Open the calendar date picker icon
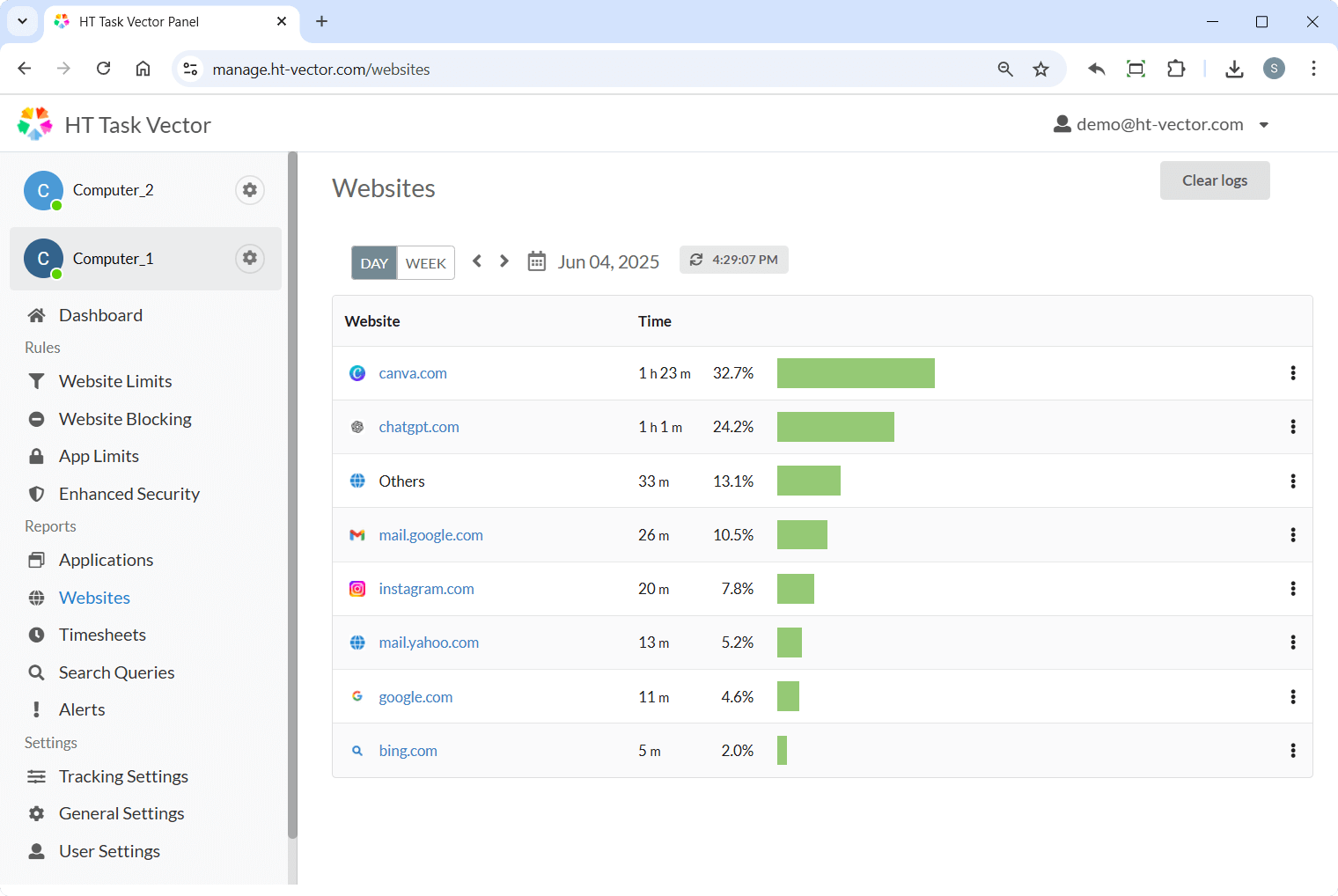 coord(537,261)
